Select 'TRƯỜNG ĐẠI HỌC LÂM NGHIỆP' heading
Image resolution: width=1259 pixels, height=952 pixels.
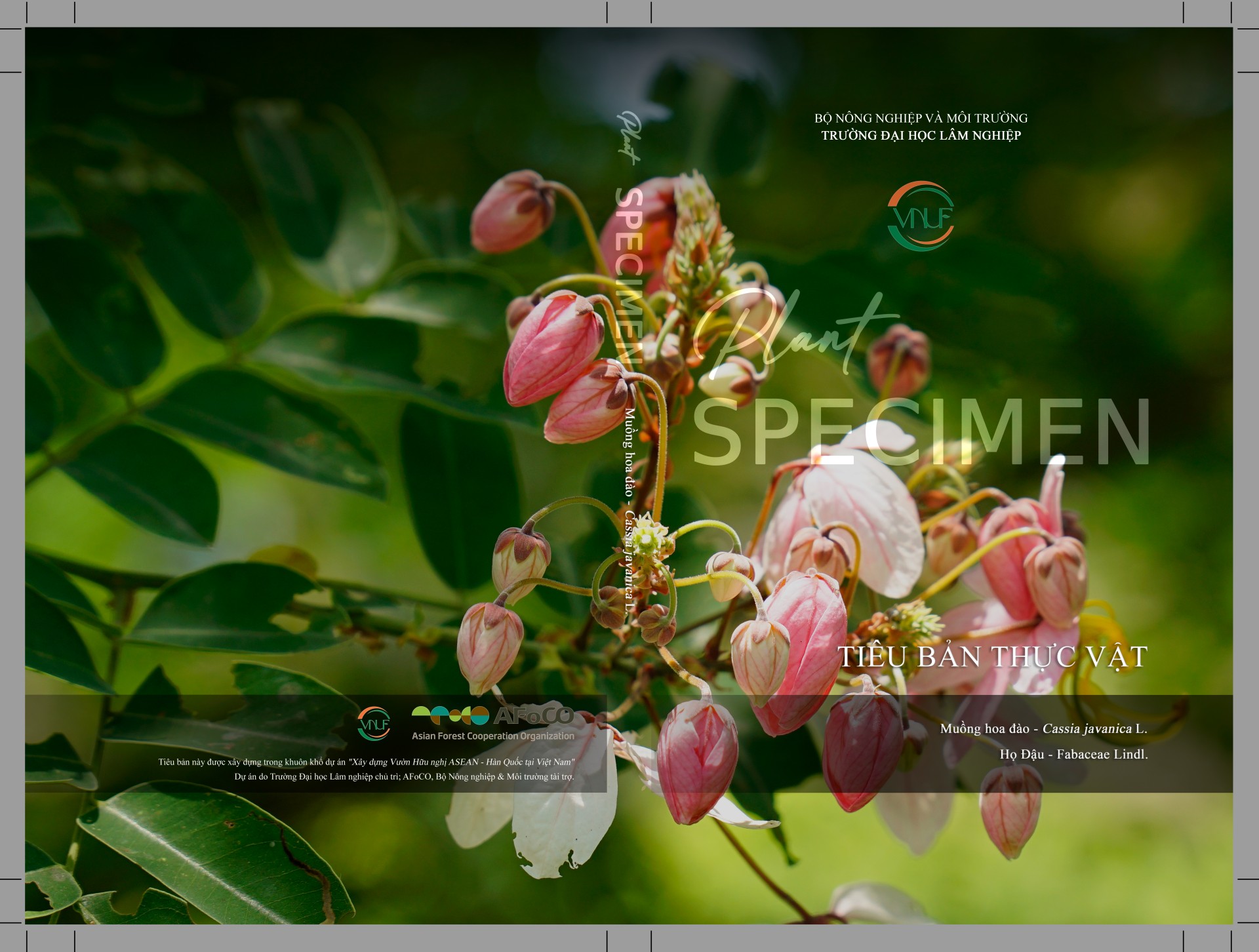[921, 136]
